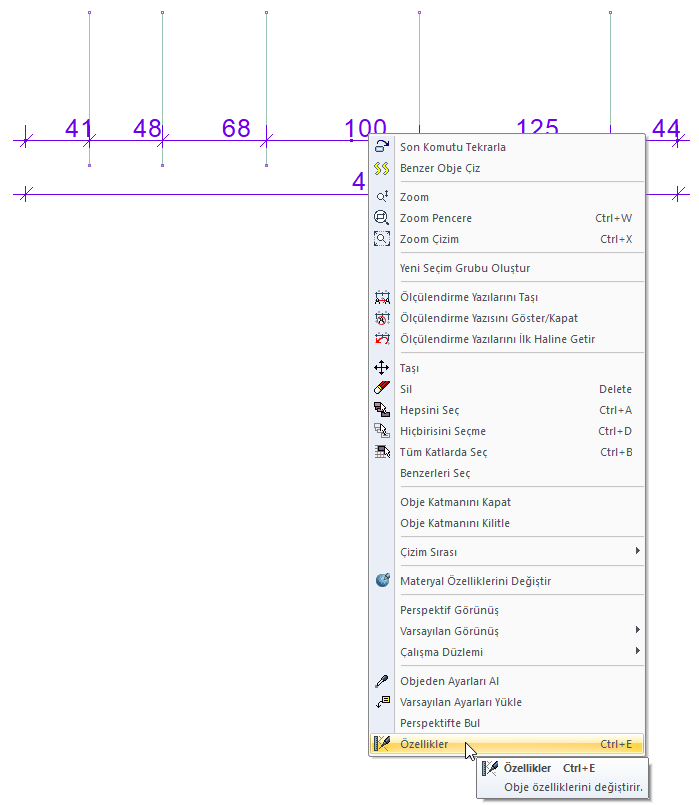Expand the Çizim Sırası submenu arrow
Image resolution: width=699 pixels, height=805 pixels.
pyautogui.click(x=637, y=551)
